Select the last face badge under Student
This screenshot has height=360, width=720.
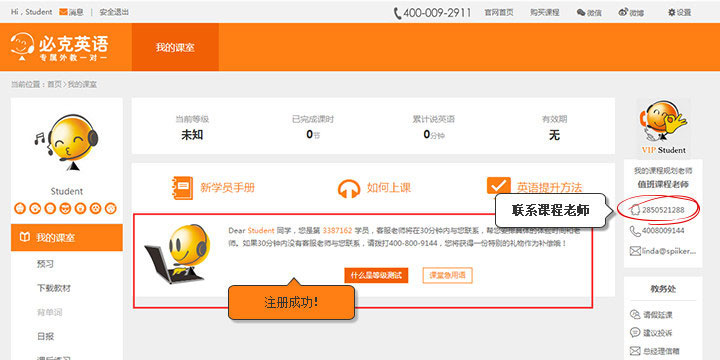pyautogui.click(x=111, y=208)
